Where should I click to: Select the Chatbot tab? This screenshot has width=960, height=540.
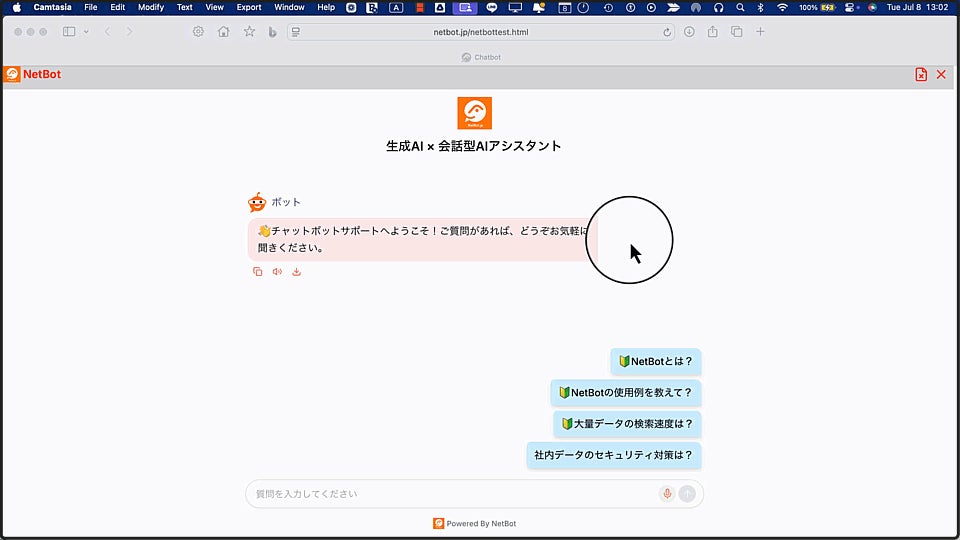tap(481, 57)
